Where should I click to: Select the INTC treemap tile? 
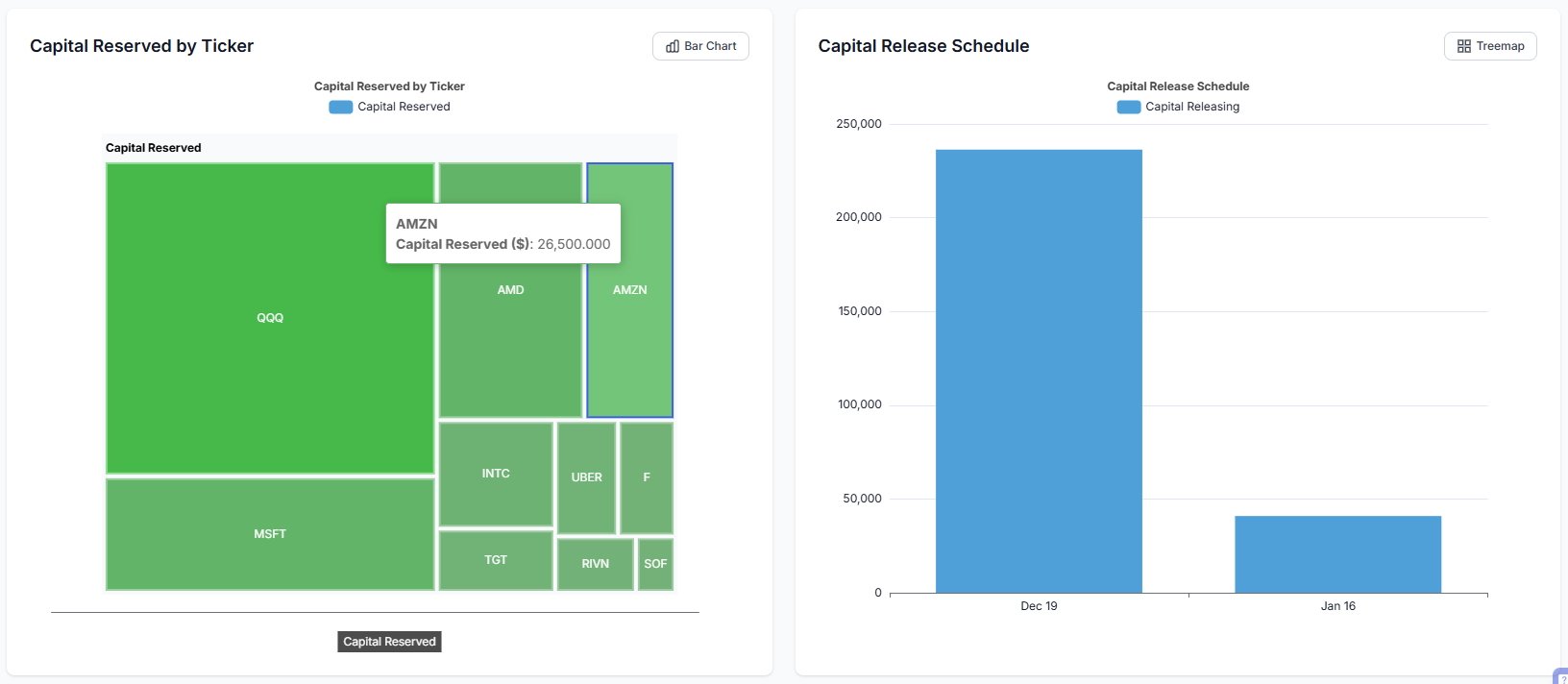[496, 474]
